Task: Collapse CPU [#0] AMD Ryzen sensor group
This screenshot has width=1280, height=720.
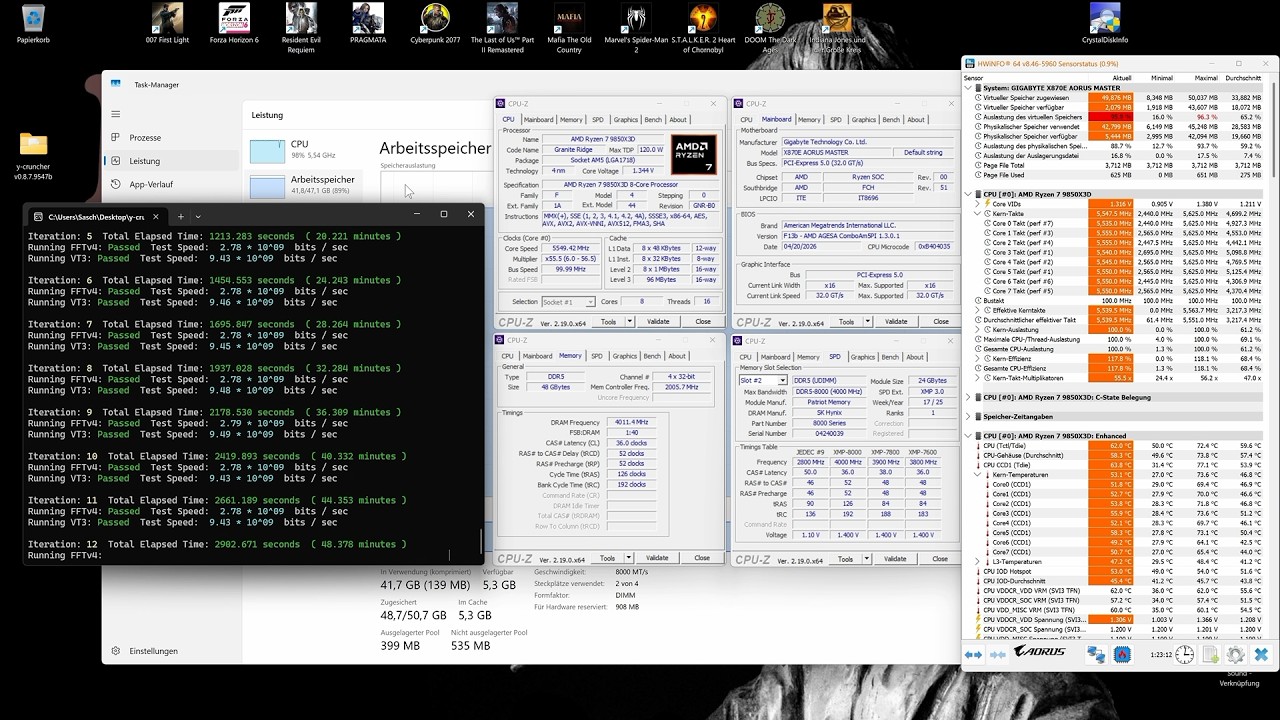Action: [968, 194]
